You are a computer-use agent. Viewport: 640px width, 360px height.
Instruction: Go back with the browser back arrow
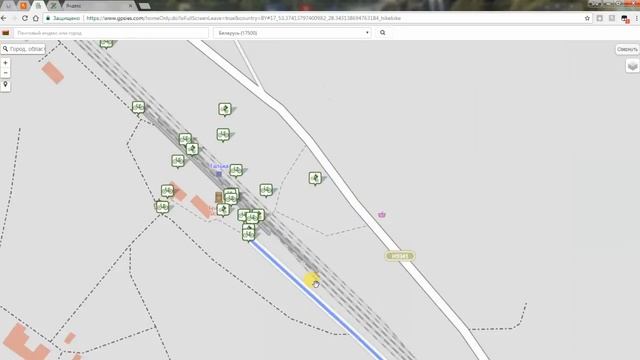tap(4, 18)
